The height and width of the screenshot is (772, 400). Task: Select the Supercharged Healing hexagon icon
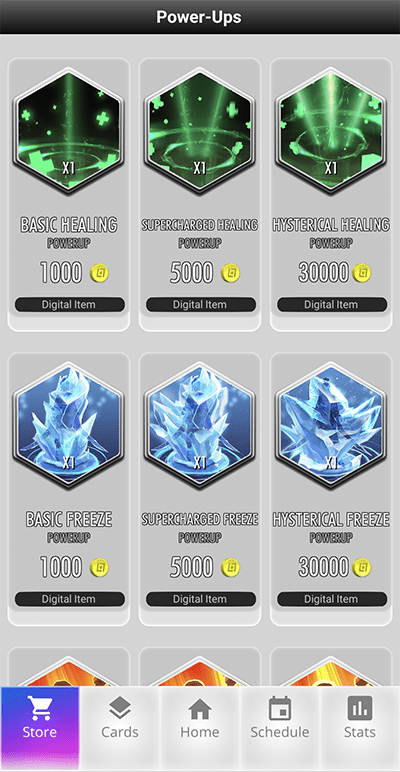[200, 131]
